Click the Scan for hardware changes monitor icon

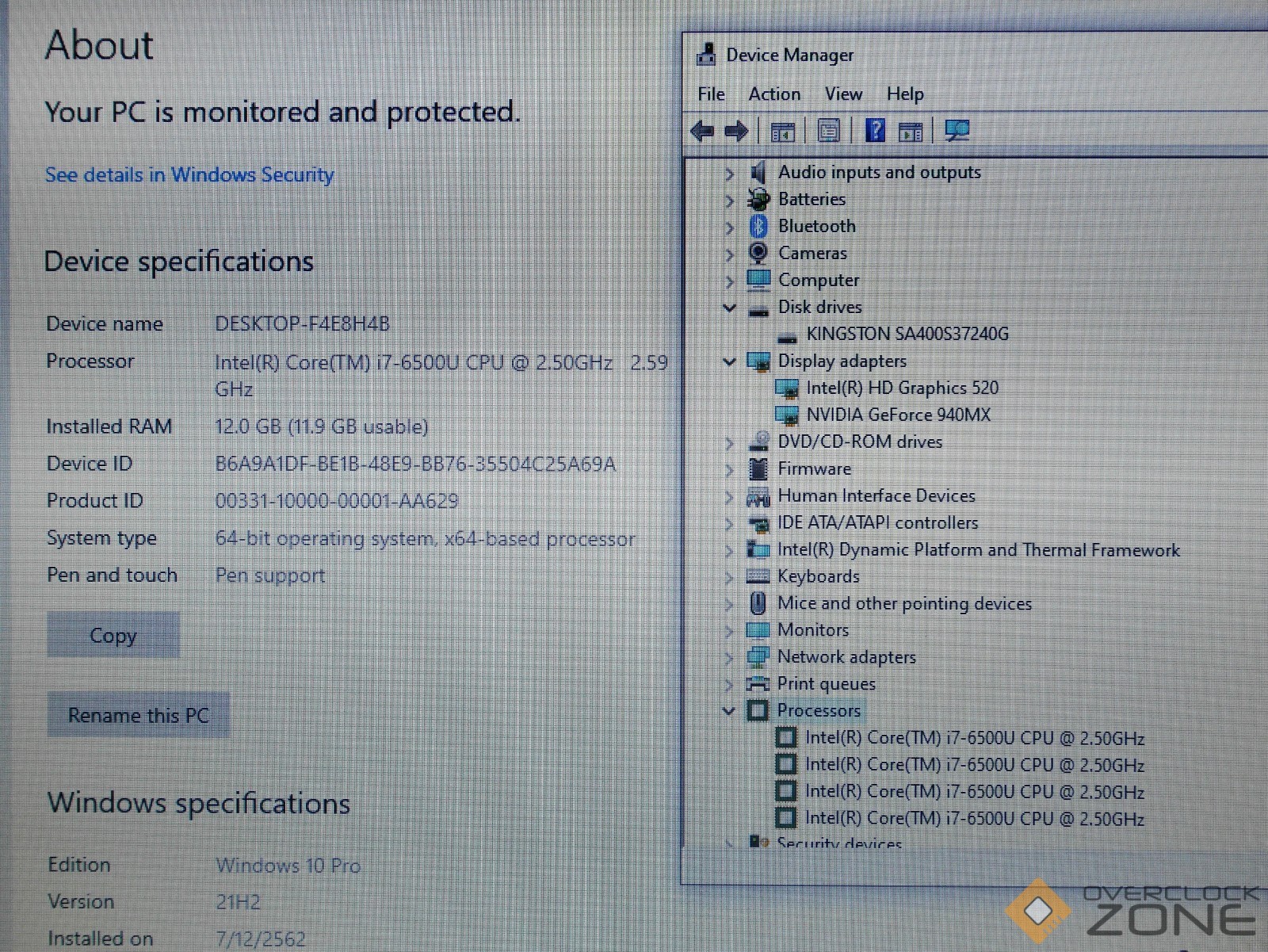tap(957, 131)
